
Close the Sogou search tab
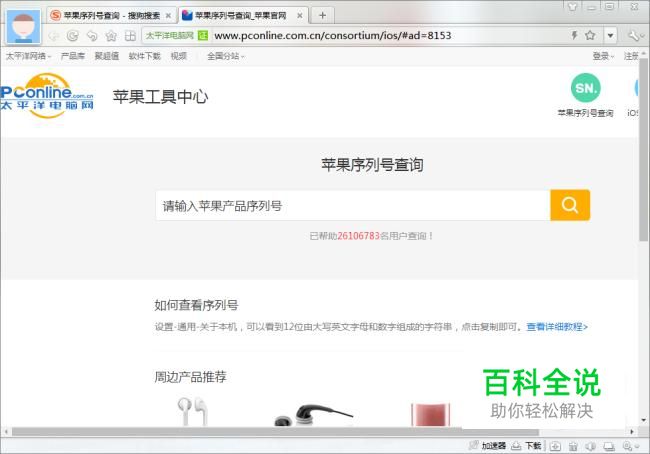click(168, 16)
